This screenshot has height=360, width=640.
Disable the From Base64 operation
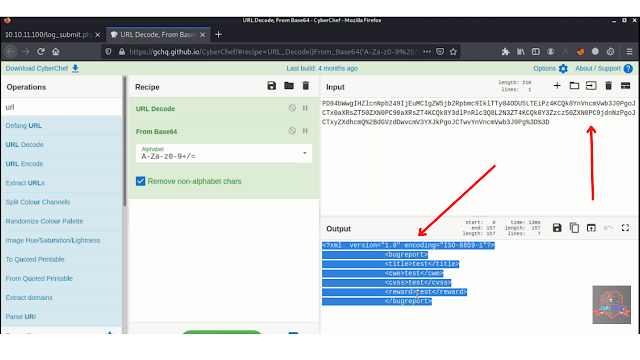(x=292, y=131)
